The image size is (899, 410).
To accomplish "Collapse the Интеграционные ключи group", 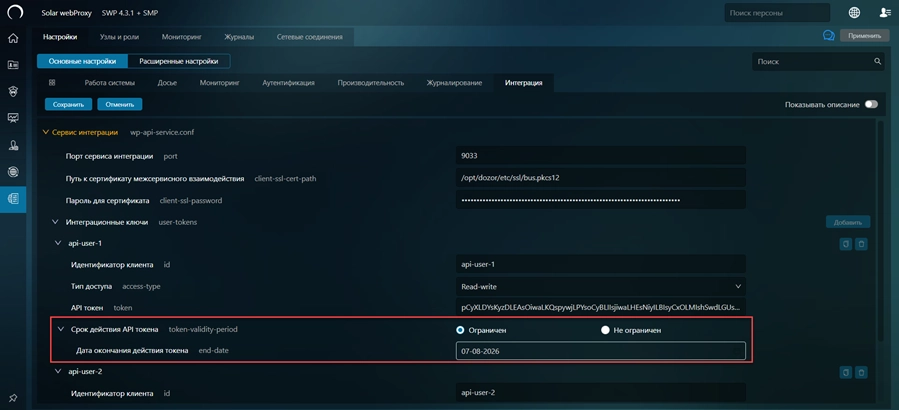I will (56, 222).
